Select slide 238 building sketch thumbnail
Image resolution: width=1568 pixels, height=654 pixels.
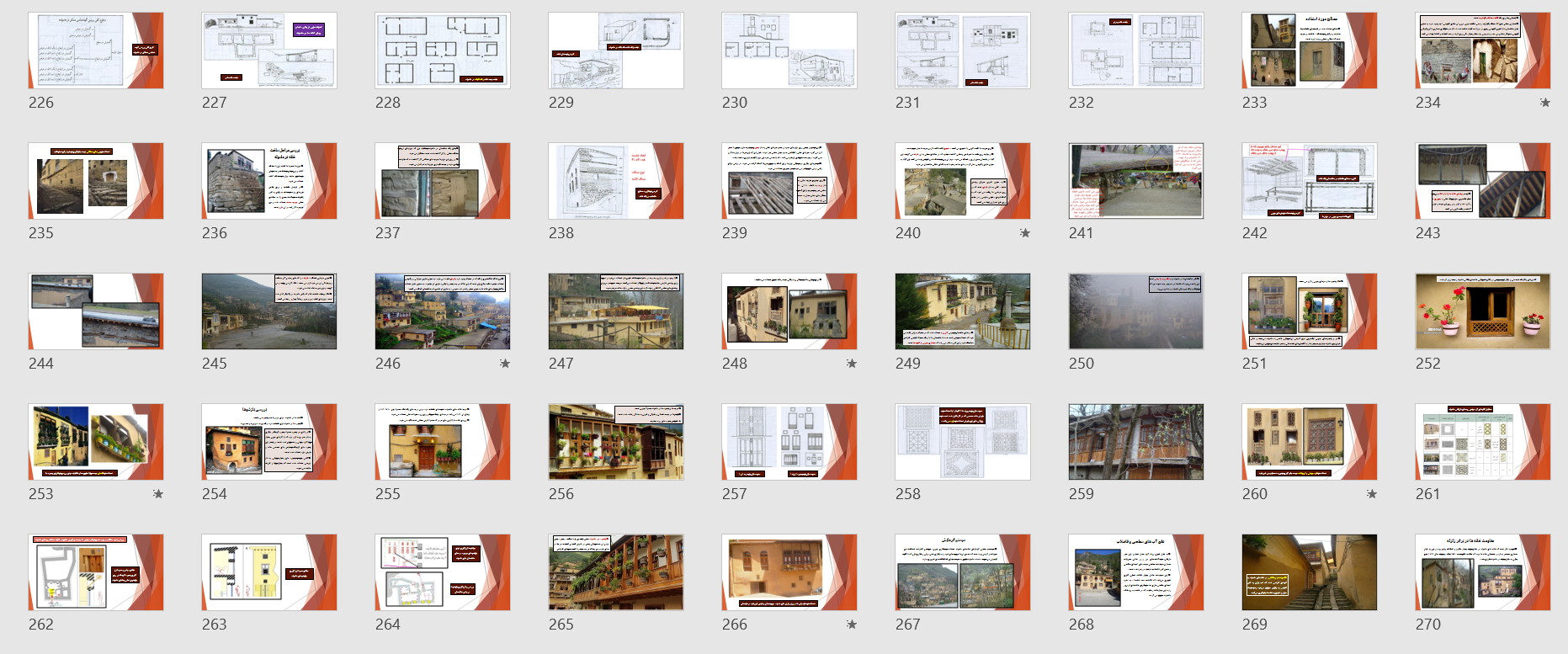[616, 181]
